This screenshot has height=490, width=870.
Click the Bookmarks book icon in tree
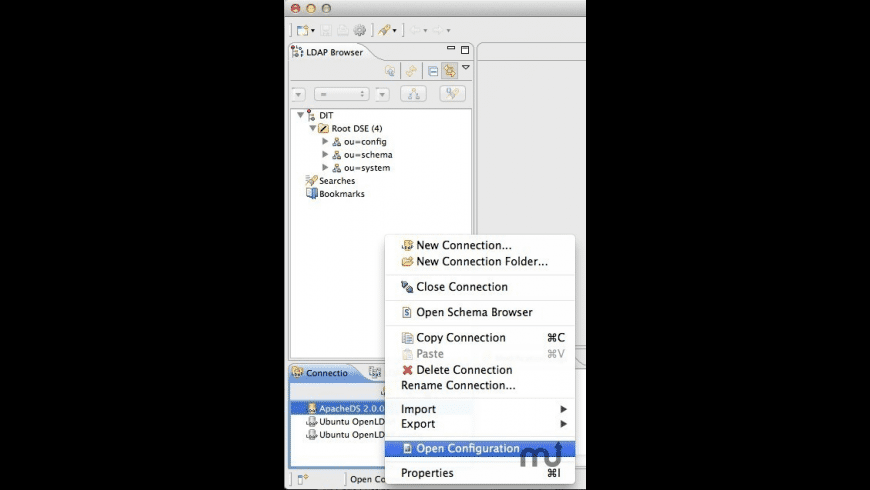312,194
